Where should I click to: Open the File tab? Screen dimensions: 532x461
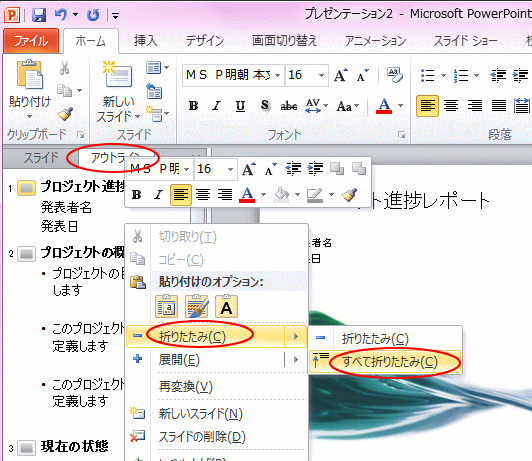[31, 41]
